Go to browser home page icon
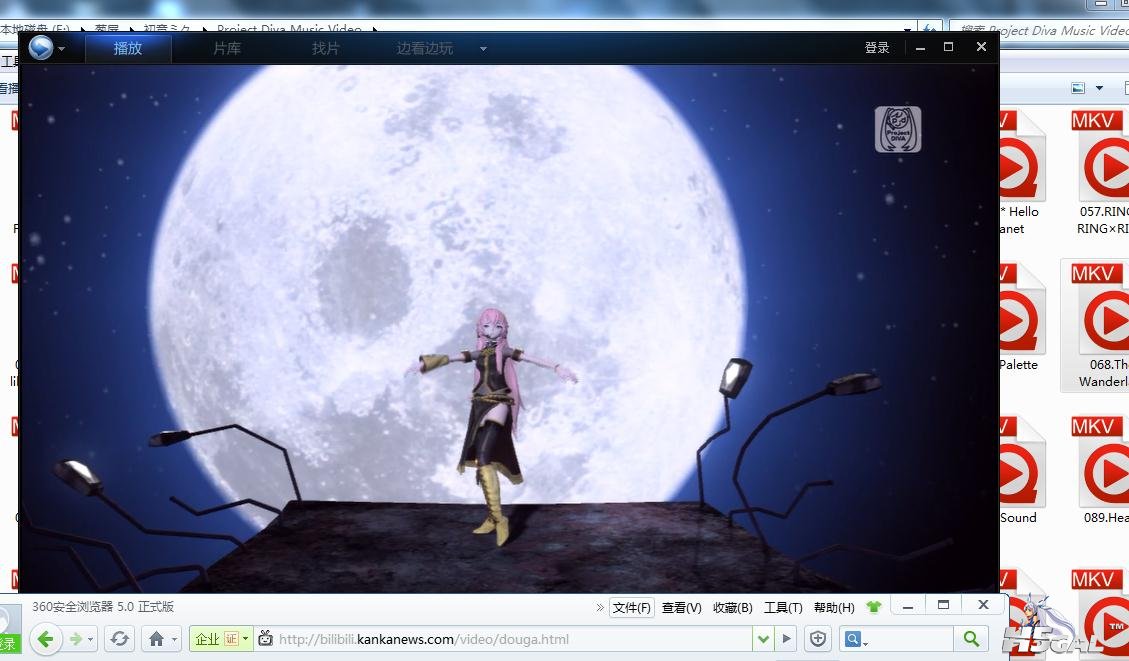The width and height of the screenshot is (1129, 661). click(156, 639)
